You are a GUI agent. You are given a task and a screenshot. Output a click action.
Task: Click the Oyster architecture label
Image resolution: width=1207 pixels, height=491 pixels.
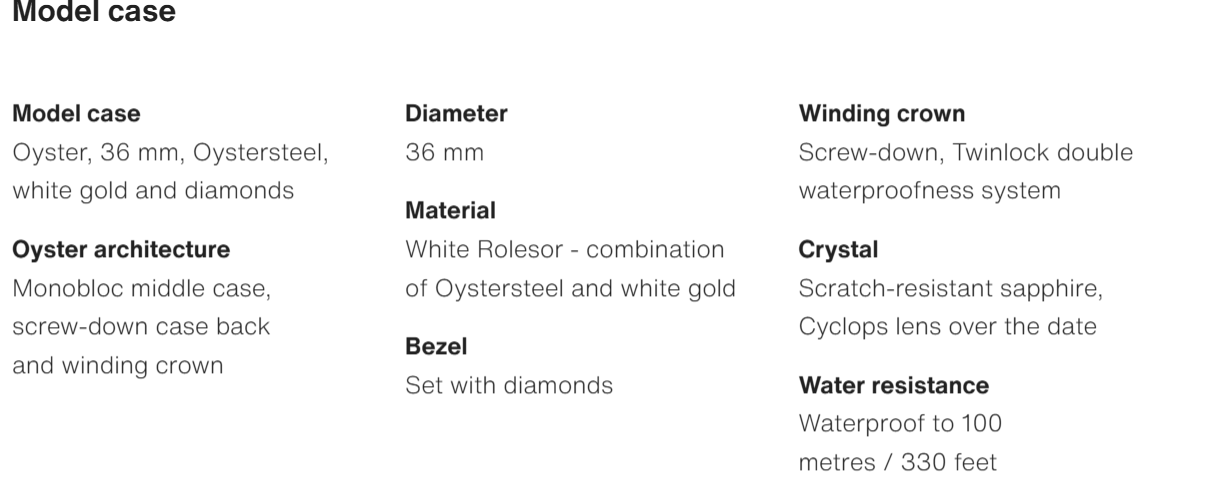pyautogui.click(x=121, y=250)
